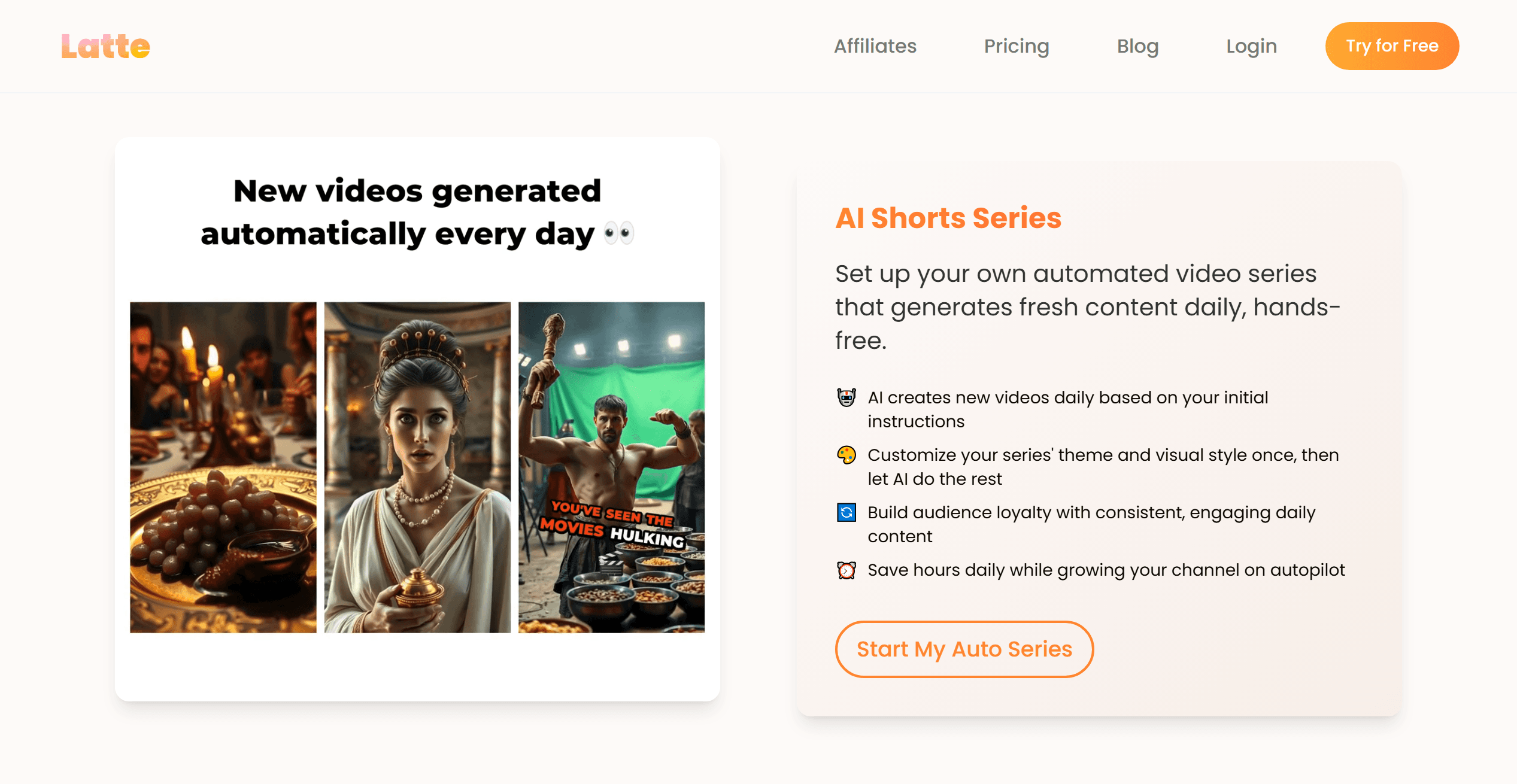
Task: Click the robot emoji icon
Action: (846, 397)
